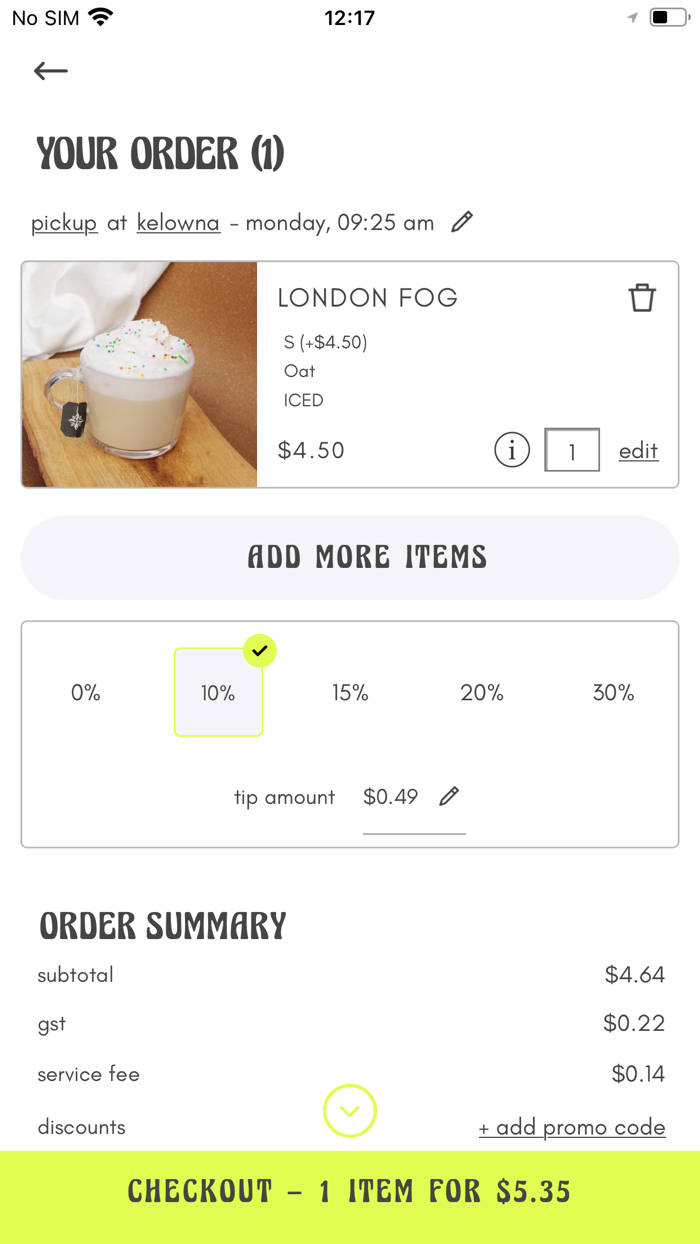Edit pickup time with pencil icon

point(461,222)
